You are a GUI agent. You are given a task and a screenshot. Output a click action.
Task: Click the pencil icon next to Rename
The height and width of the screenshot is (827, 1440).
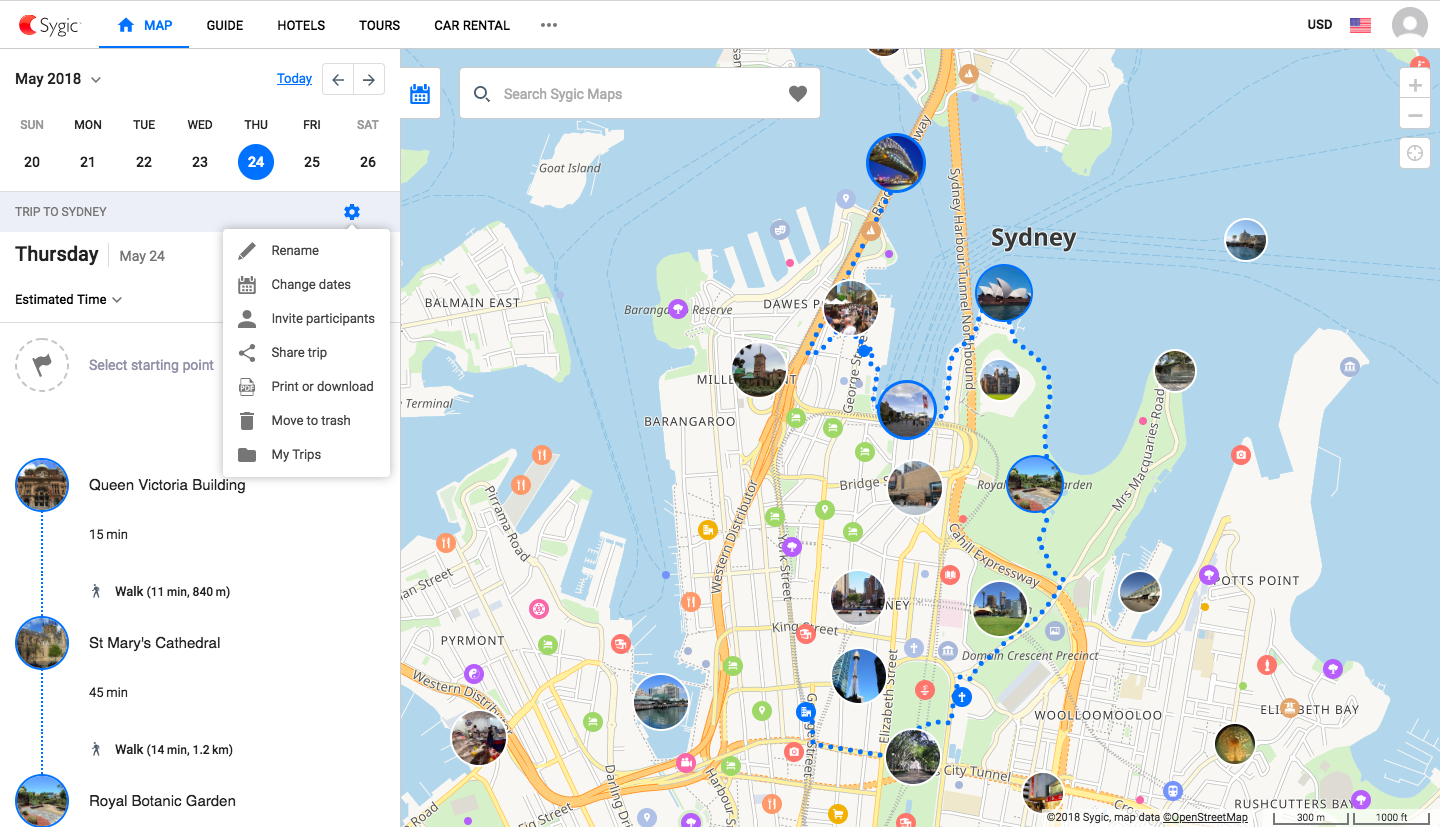coord(247,251)
